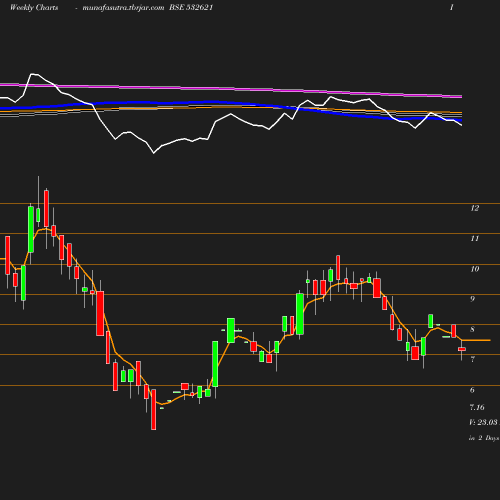Click the 8 price axis label

pos(472,329)
